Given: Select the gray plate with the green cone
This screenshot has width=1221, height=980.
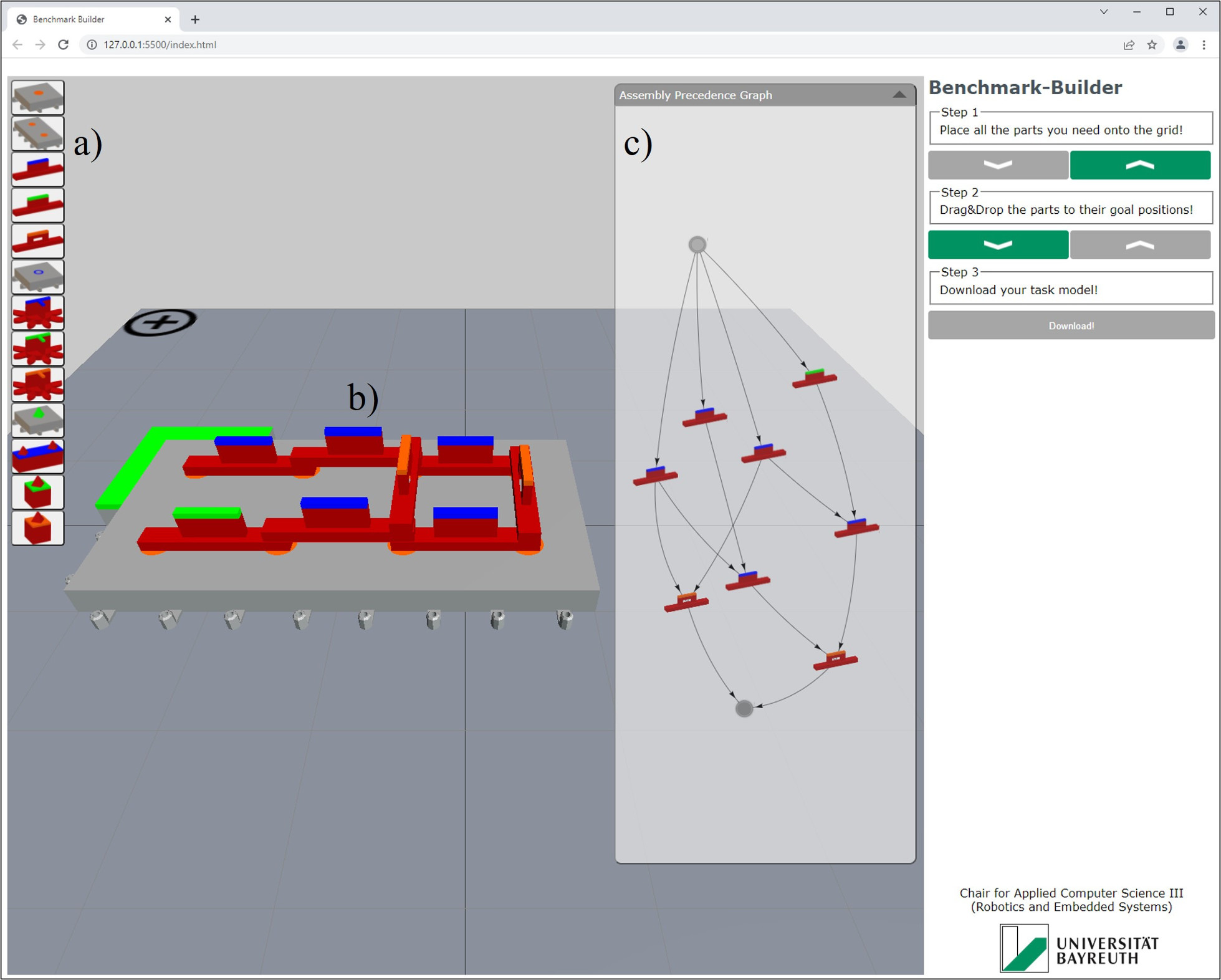Looking at the screenshot, I should coord(37,420).
